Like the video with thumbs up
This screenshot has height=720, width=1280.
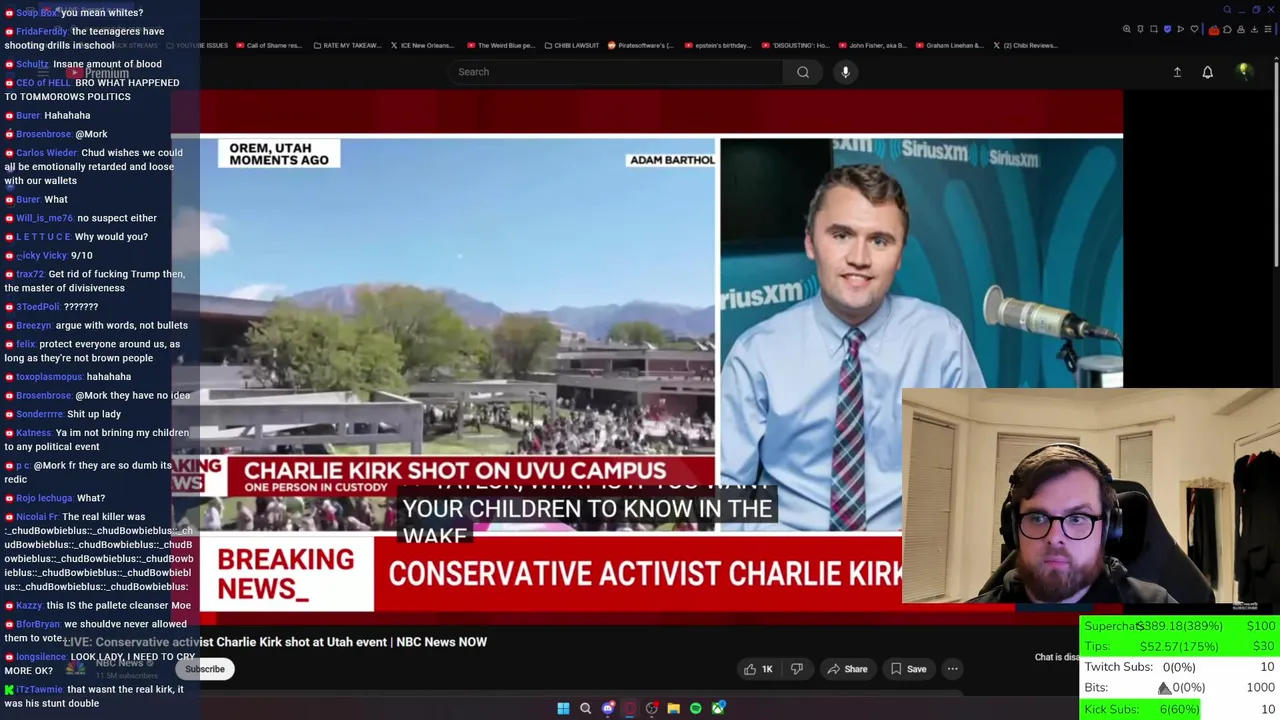(759, 669)
